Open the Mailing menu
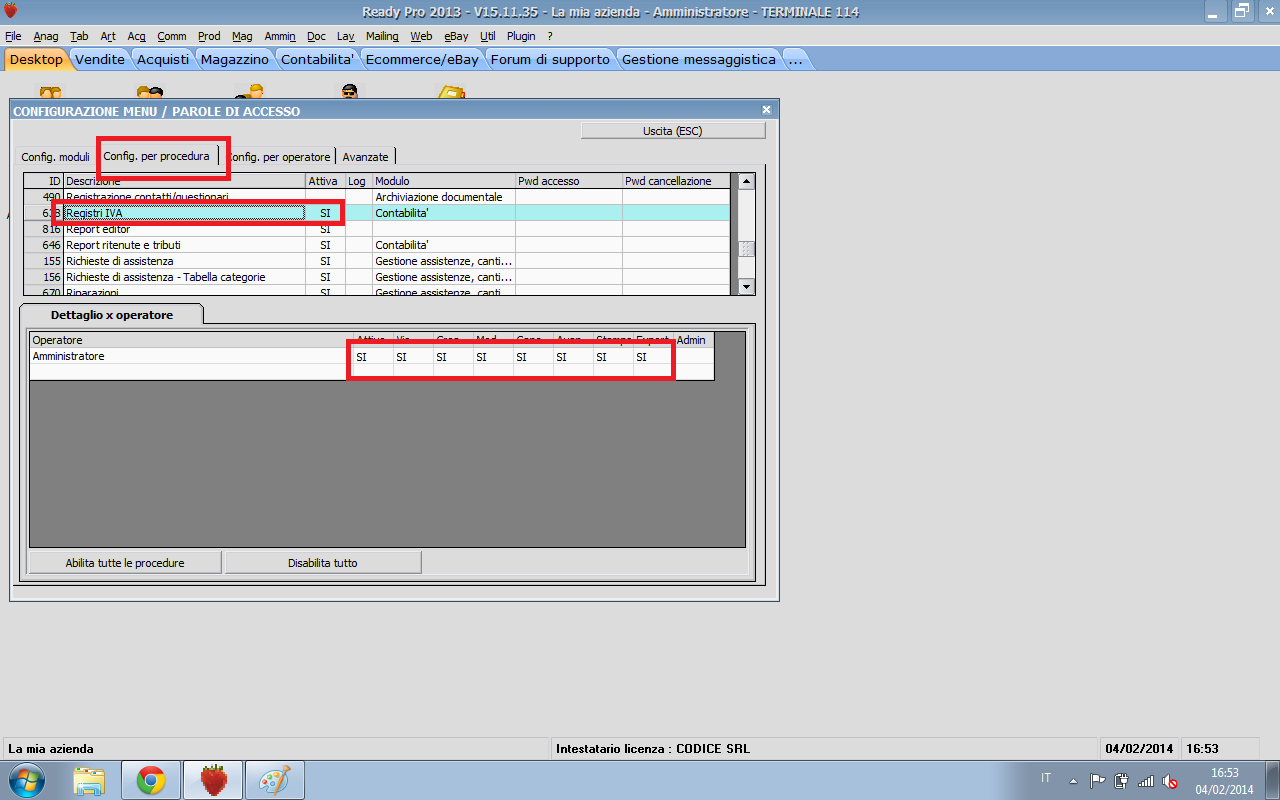The height and width of the screenshot is (800, 1280). coord(382,36)
